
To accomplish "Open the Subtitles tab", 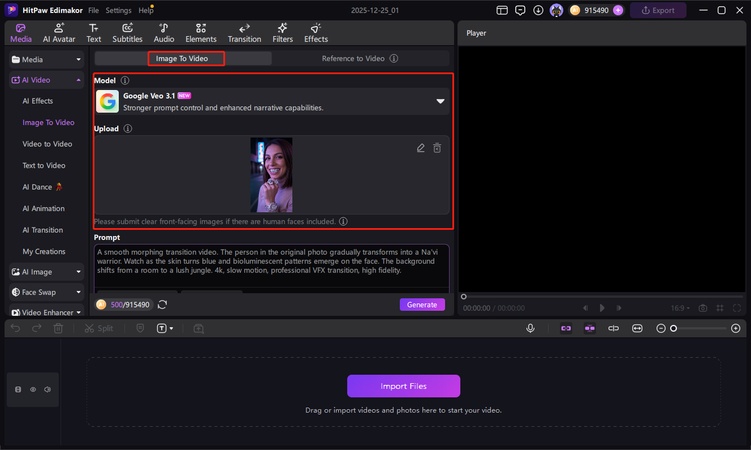I will (127, 33).
